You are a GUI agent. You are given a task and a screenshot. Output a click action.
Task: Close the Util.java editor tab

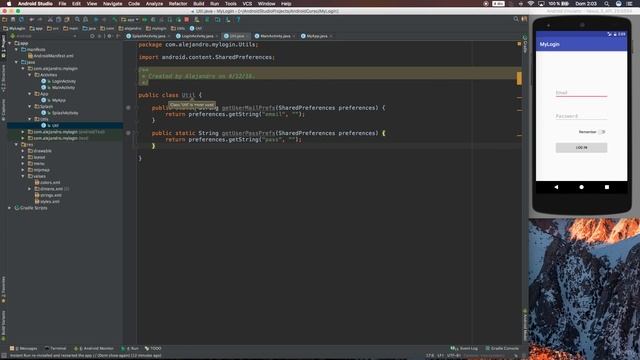247,36
